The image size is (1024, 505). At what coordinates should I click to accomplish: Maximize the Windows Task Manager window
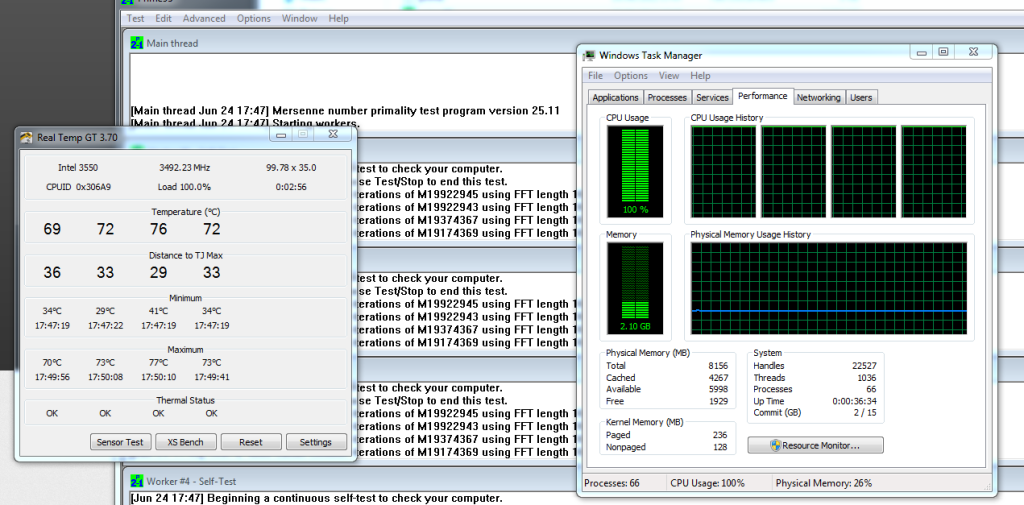(943, 52)
